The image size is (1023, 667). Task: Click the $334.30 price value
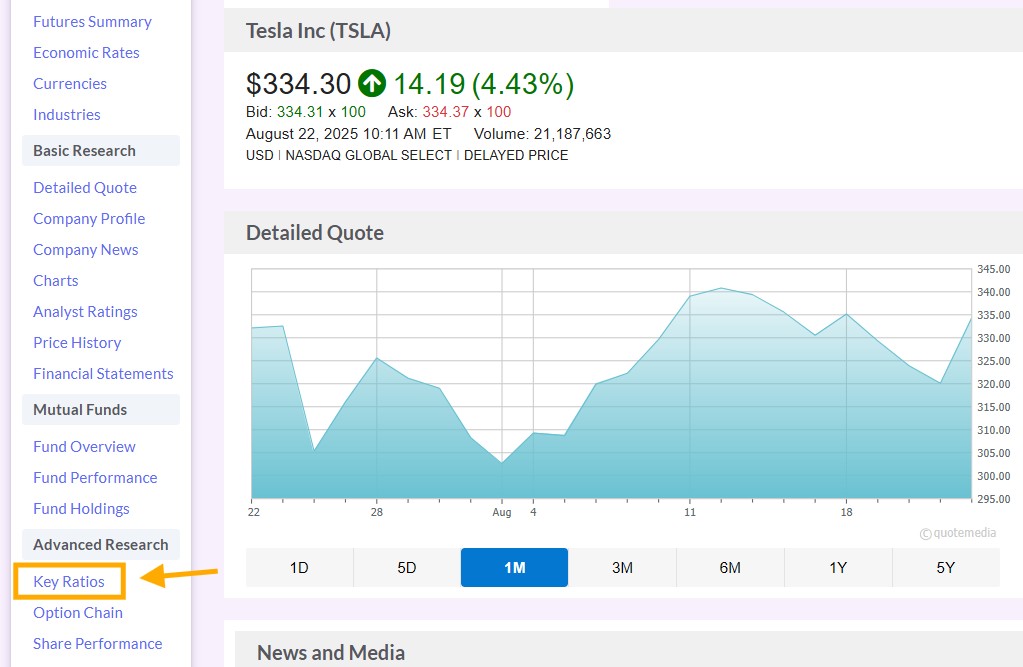coord(298,84)
